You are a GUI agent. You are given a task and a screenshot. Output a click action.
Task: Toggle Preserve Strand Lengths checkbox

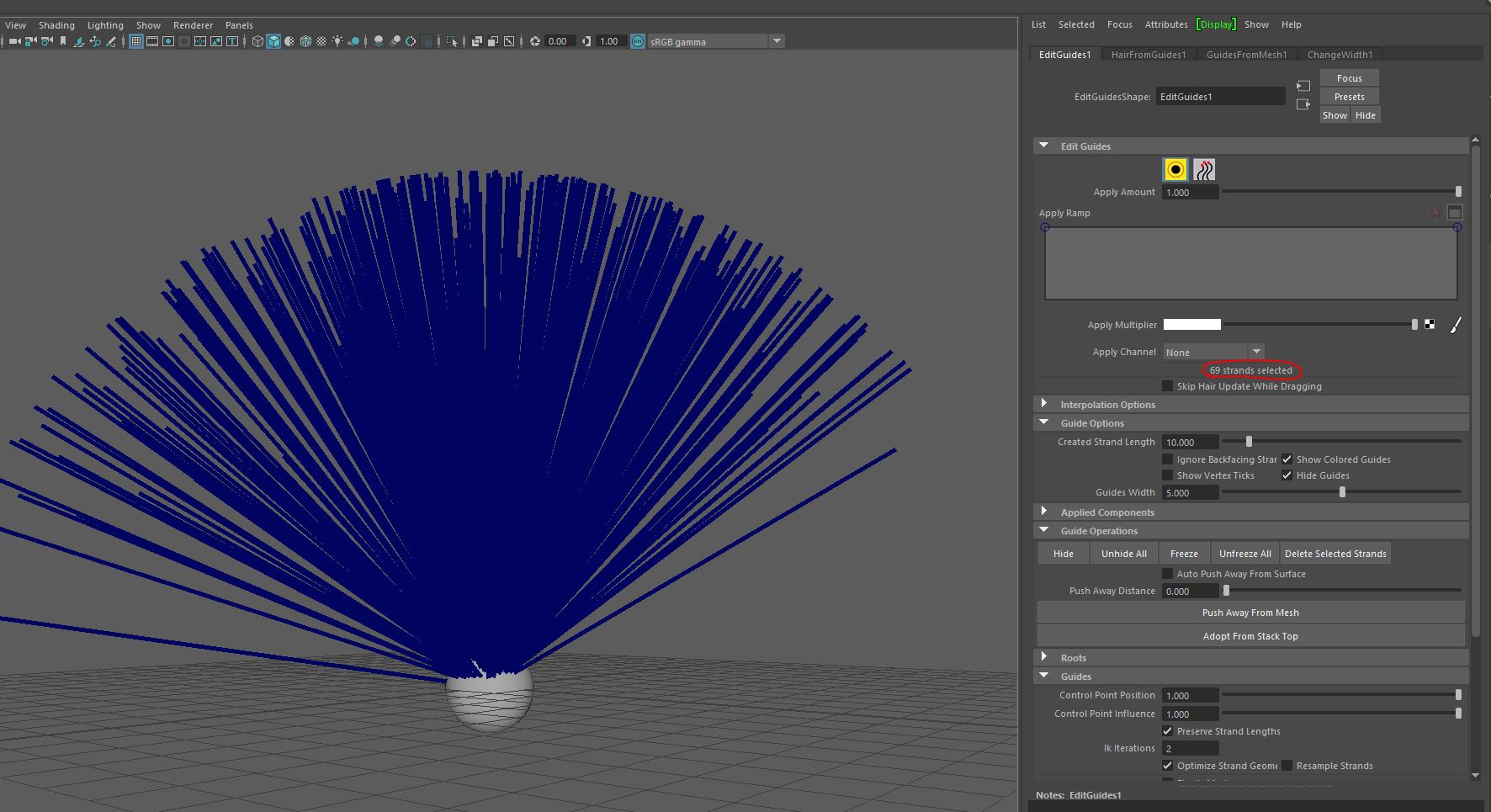click(x=1167, y=731)
